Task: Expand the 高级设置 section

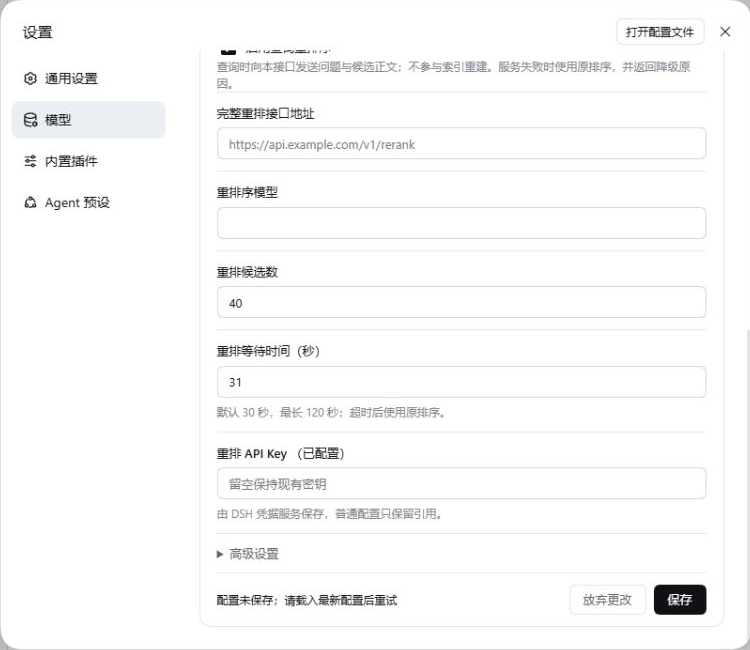Action: 248,554
